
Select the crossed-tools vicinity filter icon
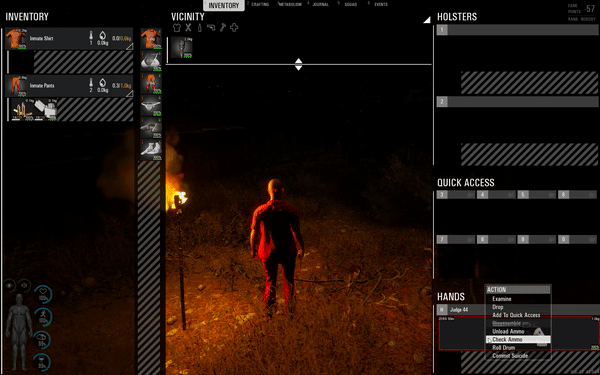tap(188, 28)
